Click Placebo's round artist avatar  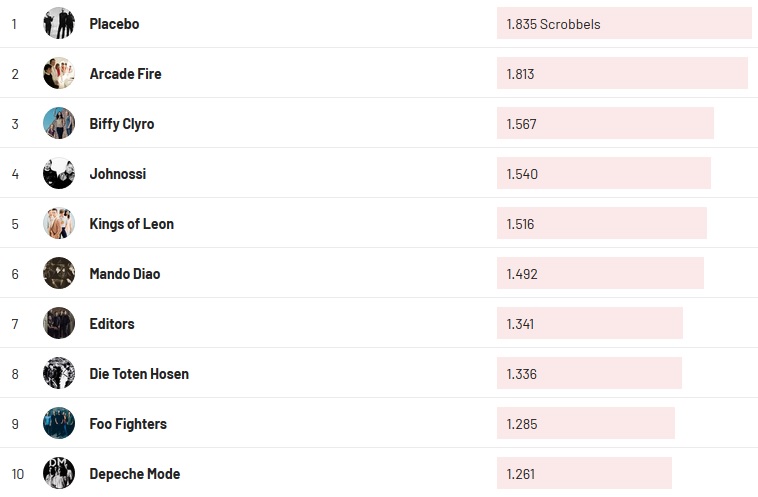click(x=59, y=23)
